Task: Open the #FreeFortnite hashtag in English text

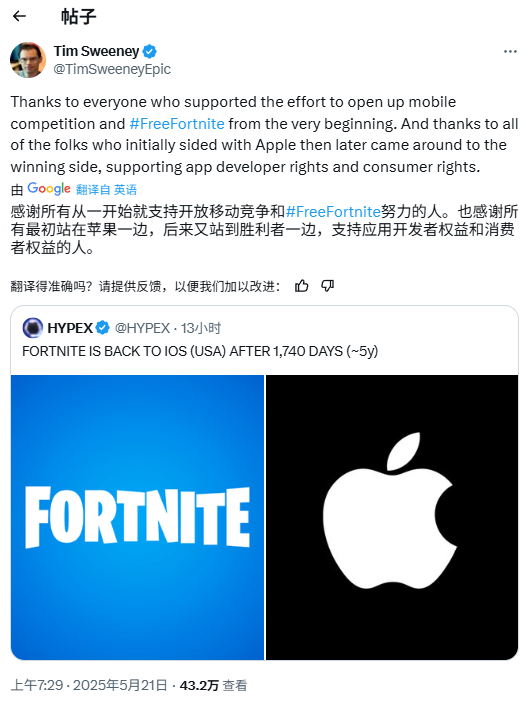Action: tap(177, 124)
